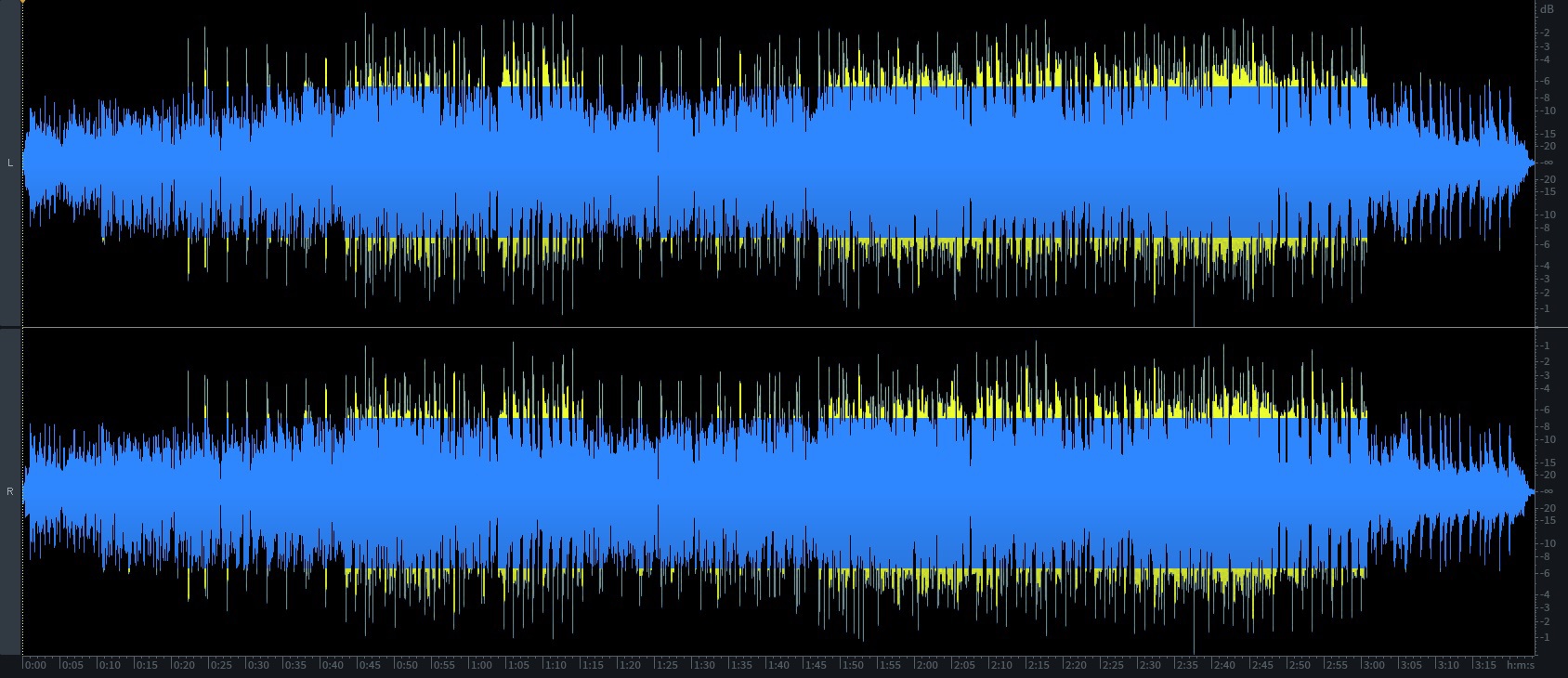Click the infinity mark on right channel scale

click(x=1547, y=491)
